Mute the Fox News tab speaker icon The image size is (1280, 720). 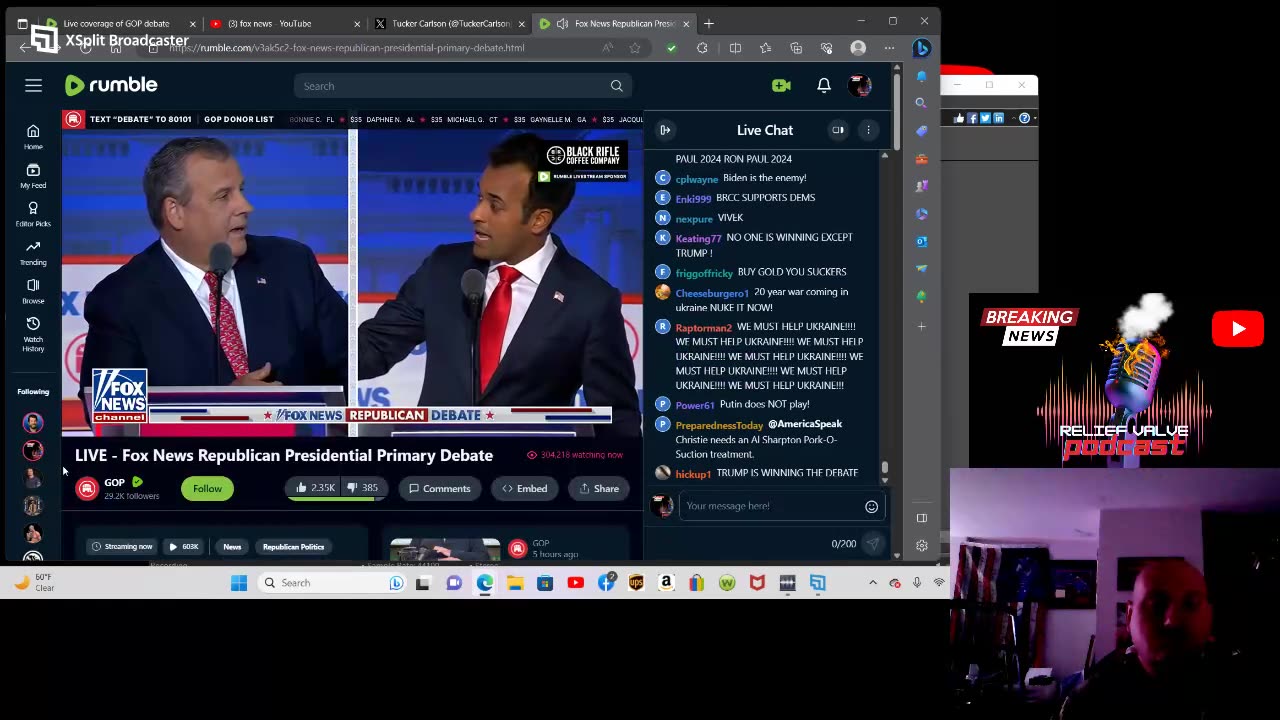pyautogui.click(x=562, y=23)
